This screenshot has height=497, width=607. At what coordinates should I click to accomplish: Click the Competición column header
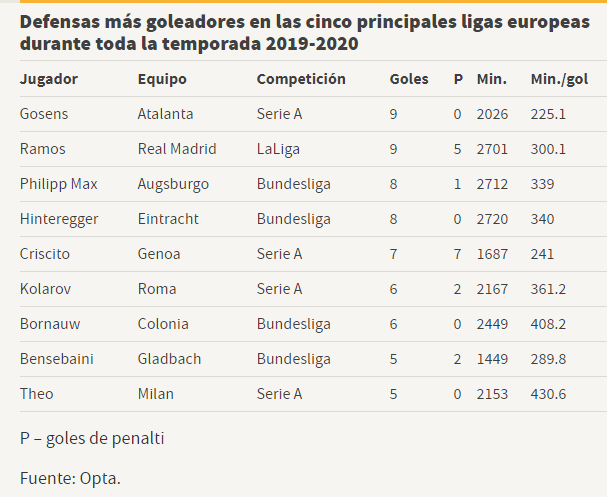[x=301, y=79]
